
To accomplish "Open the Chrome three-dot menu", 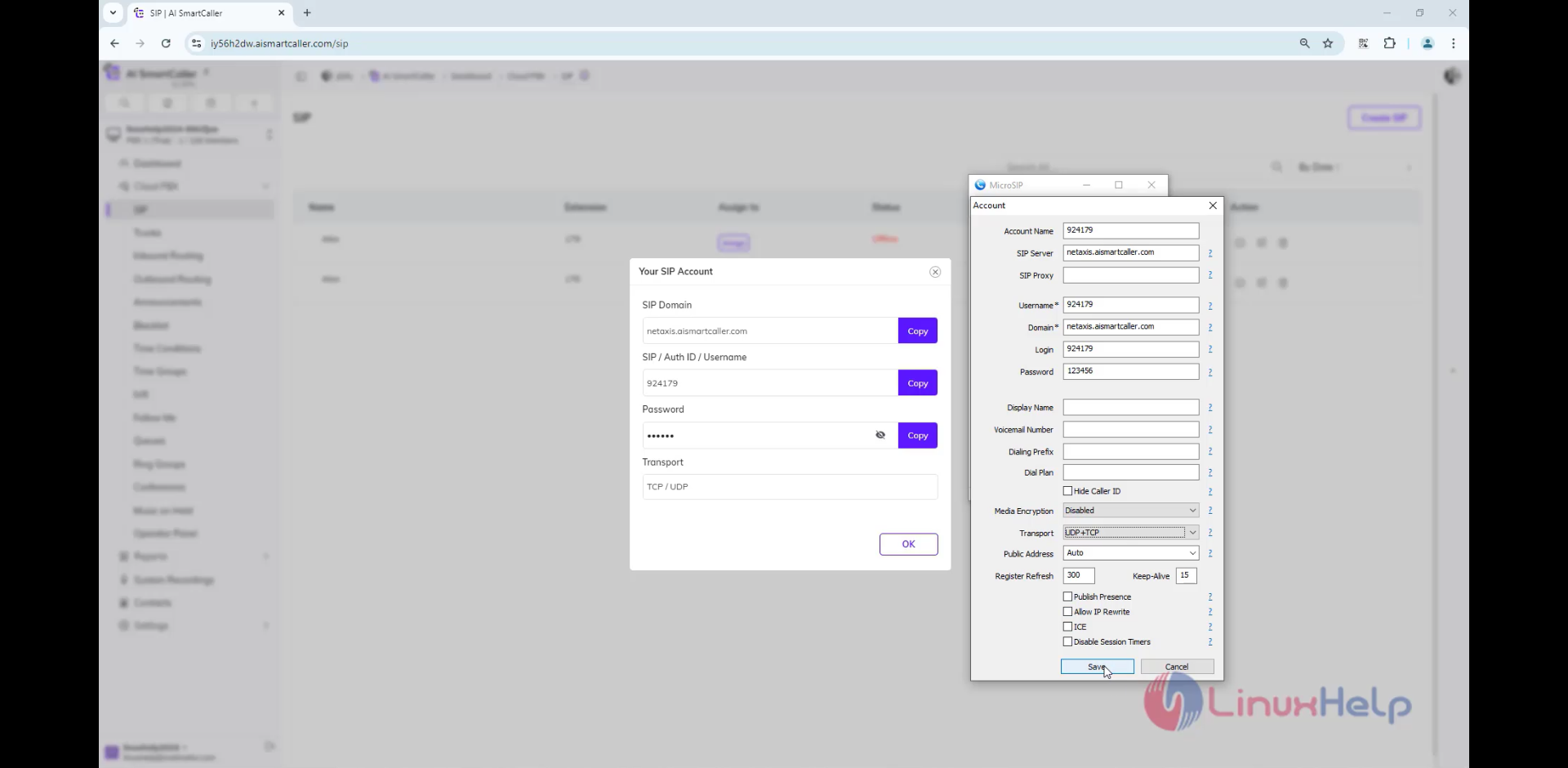I will pyautogui.click(x=1453, y=43).
